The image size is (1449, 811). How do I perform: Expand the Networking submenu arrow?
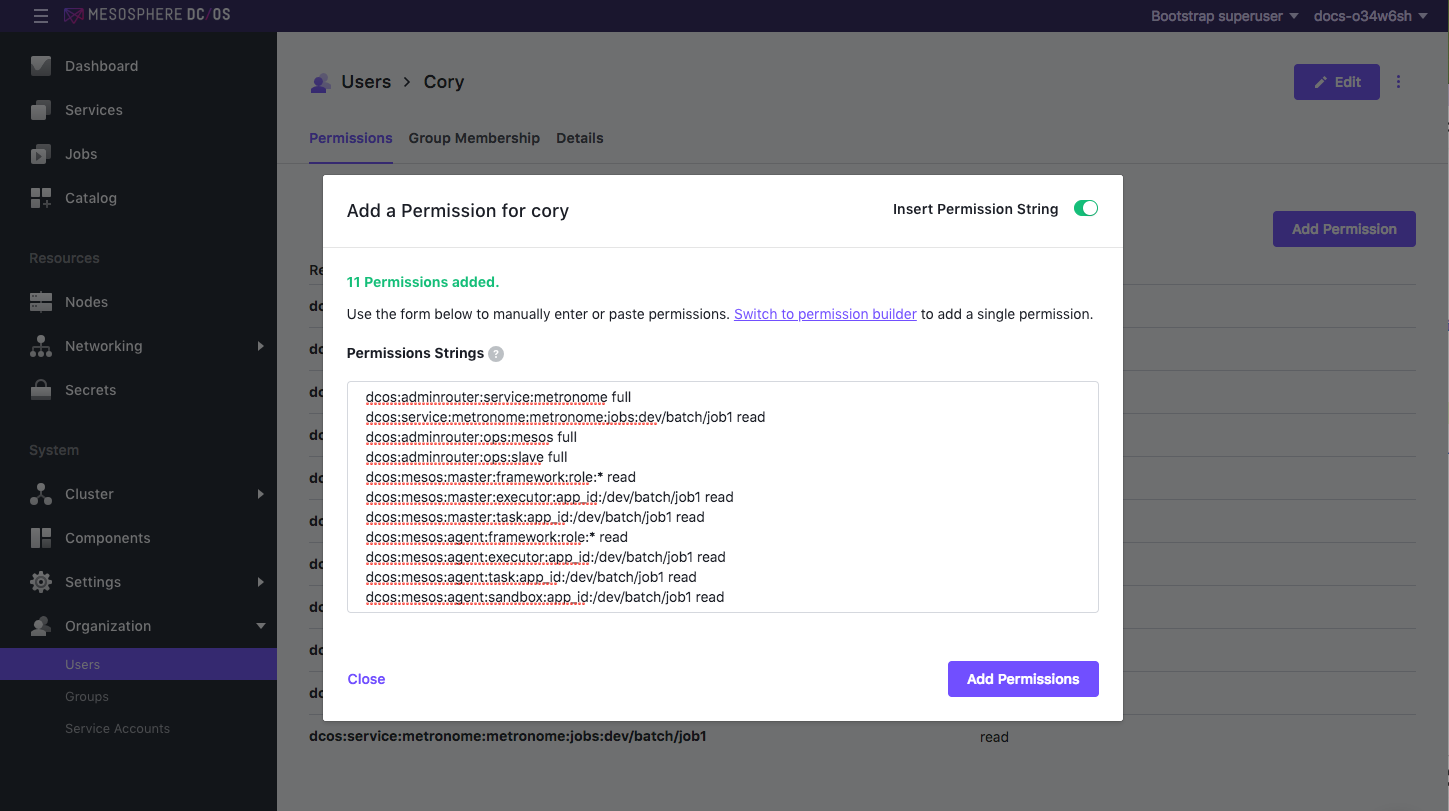pos(260,346)
